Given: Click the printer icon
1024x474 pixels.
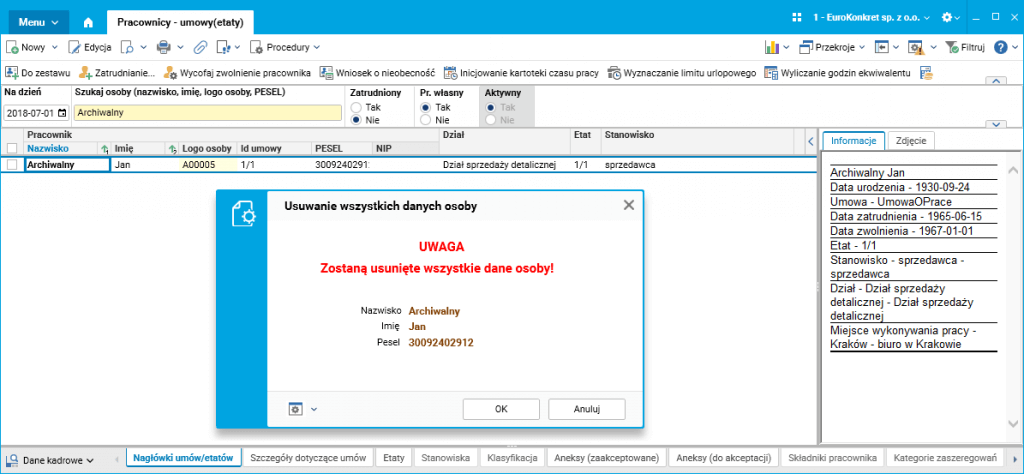Looking at the screenshot, I should (163, 47).
